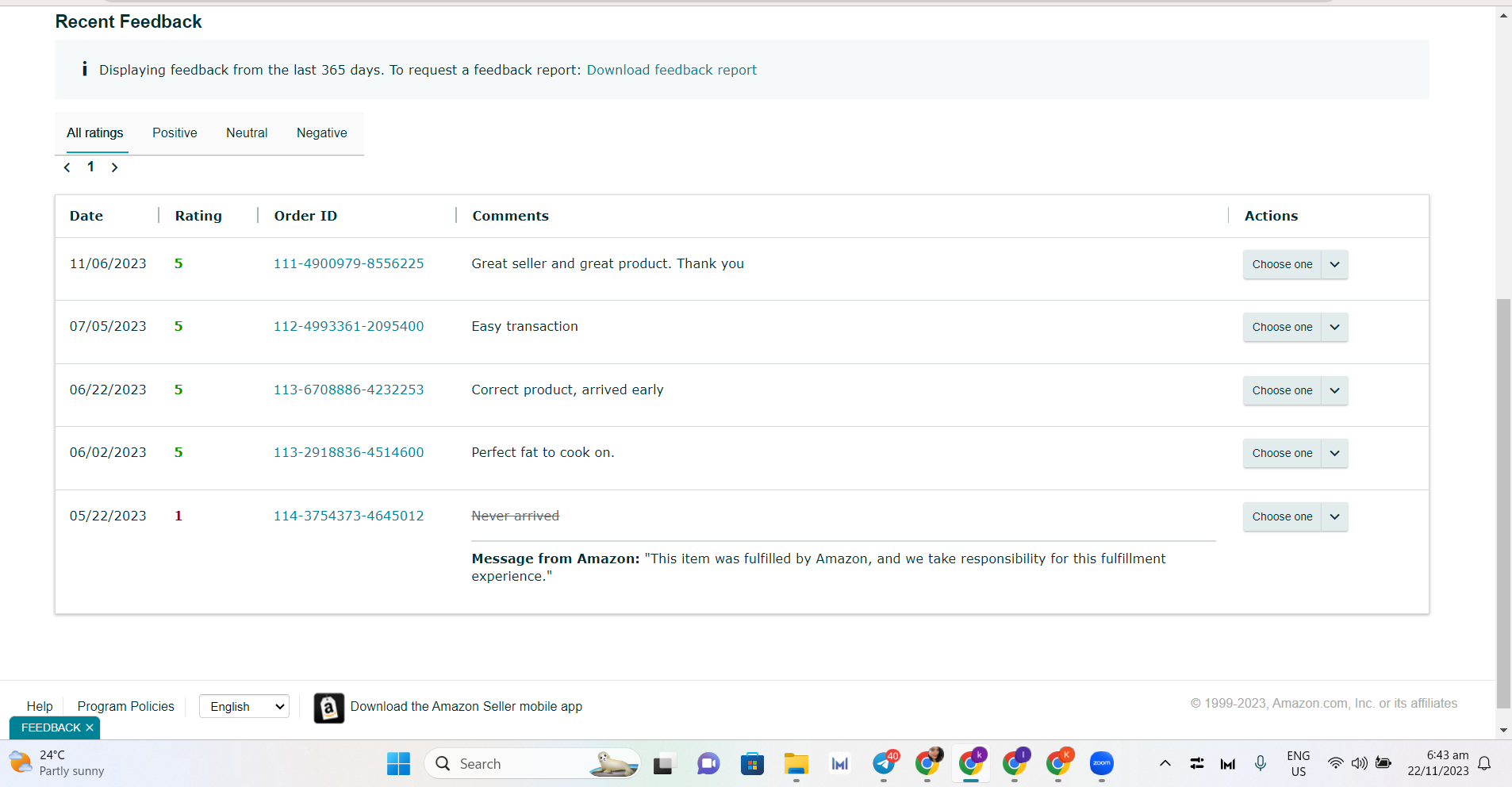Image resolution: width=1512 pixels, height=787 pixels.
Task: Click the Rating column header
Action: pos(198,216)
